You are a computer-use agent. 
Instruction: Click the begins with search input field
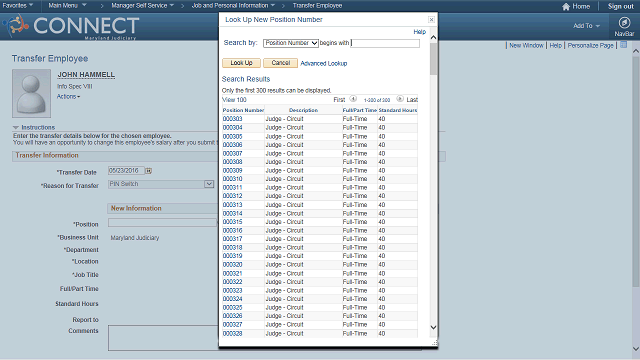tap(385, 43)
